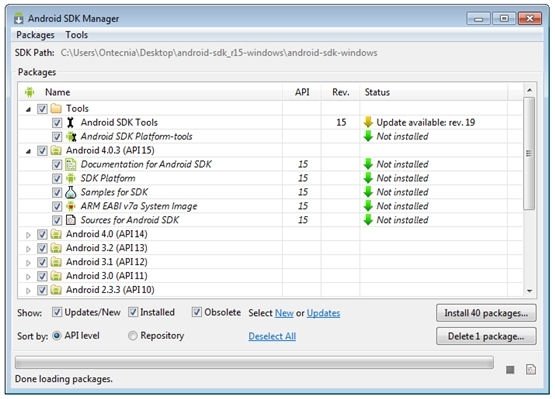Image resolution: width=555 pixels, height=399 pixels.
Task: Expand the Android 4.0 (API 14) group
Action: pos(28,234)
